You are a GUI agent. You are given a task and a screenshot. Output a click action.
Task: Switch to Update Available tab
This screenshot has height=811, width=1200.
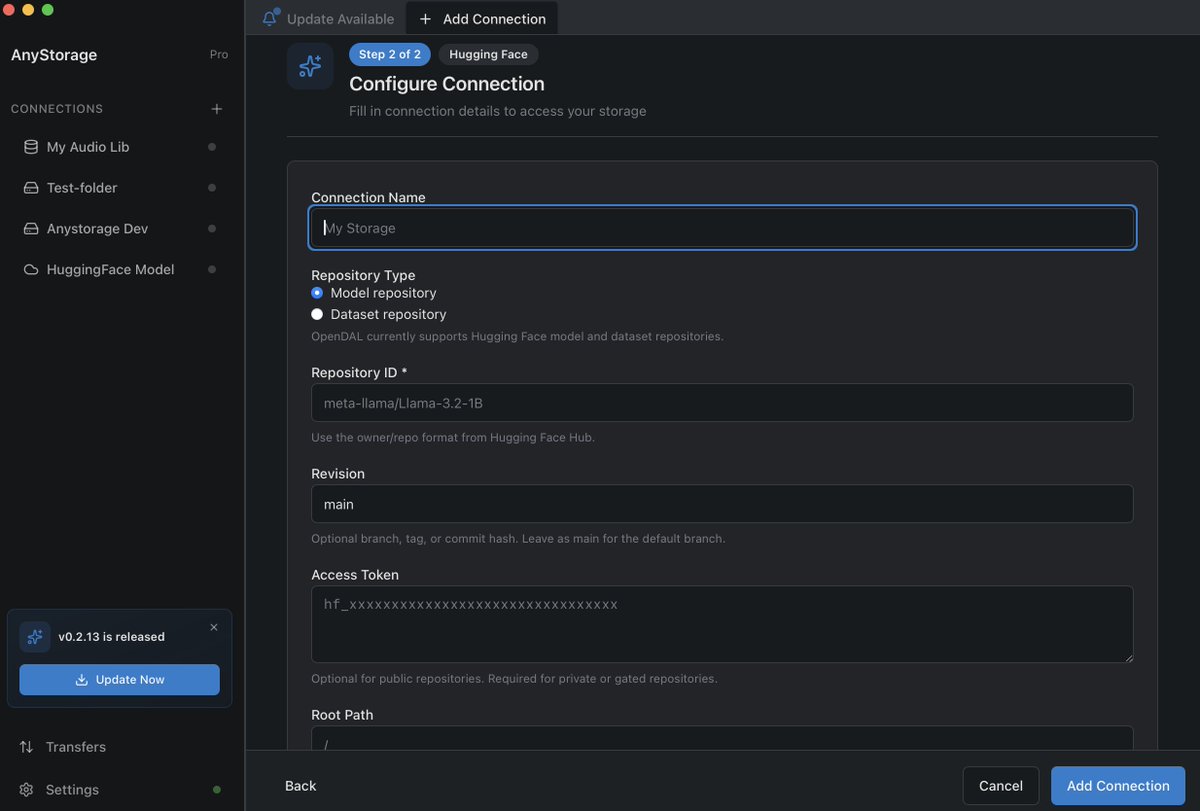click(x=328, y=18)
